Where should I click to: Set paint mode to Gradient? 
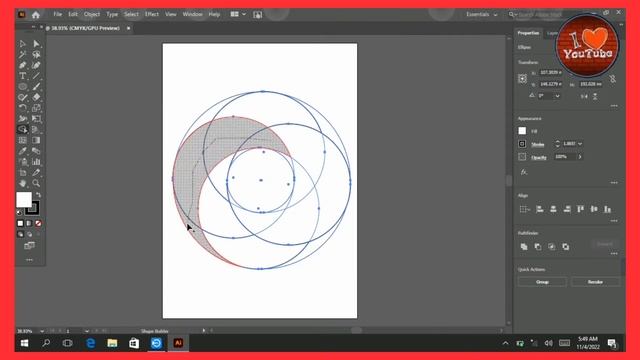[29, 223]
